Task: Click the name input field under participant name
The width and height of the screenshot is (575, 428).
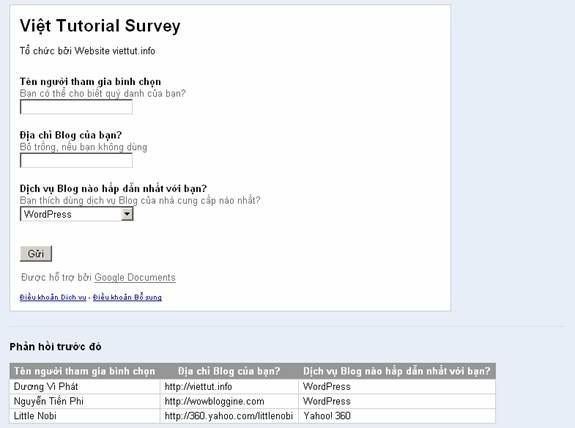Action: pyautogui.click(x=76, y=107)
